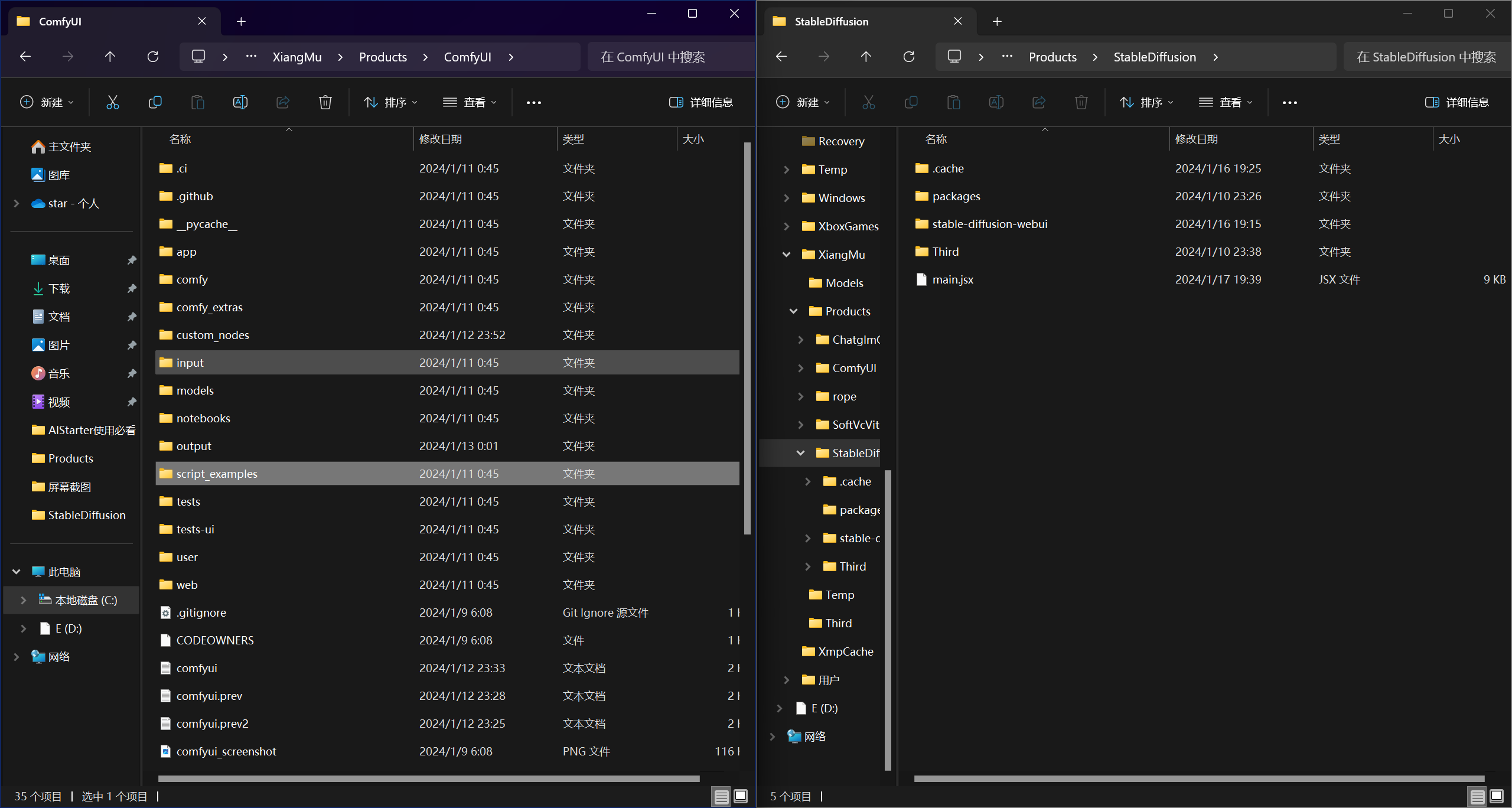Select XmpCache folder in StableDiffusion tree
1512x808 pixels.
pos(837,651)
